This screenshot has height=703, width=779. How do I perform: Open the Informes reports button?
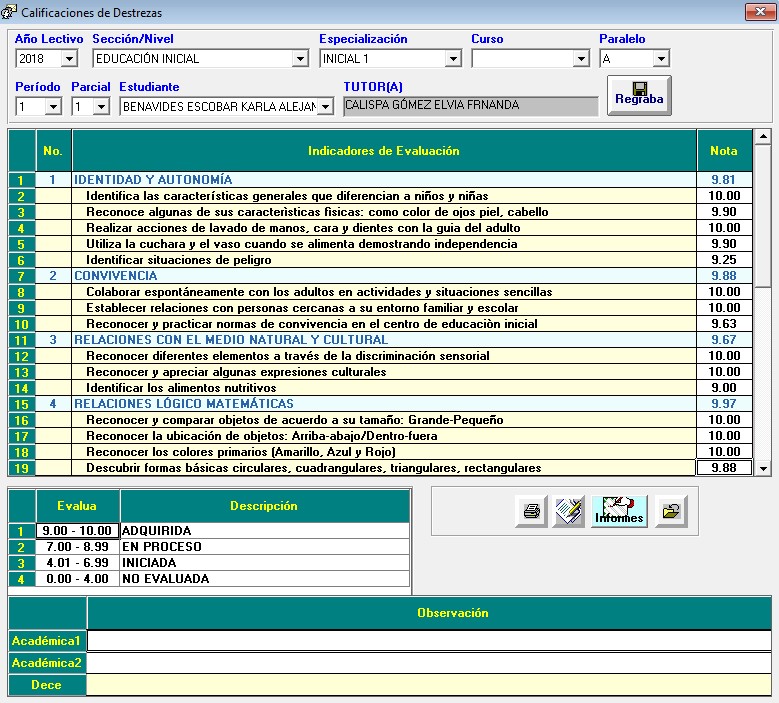[619, 511]
